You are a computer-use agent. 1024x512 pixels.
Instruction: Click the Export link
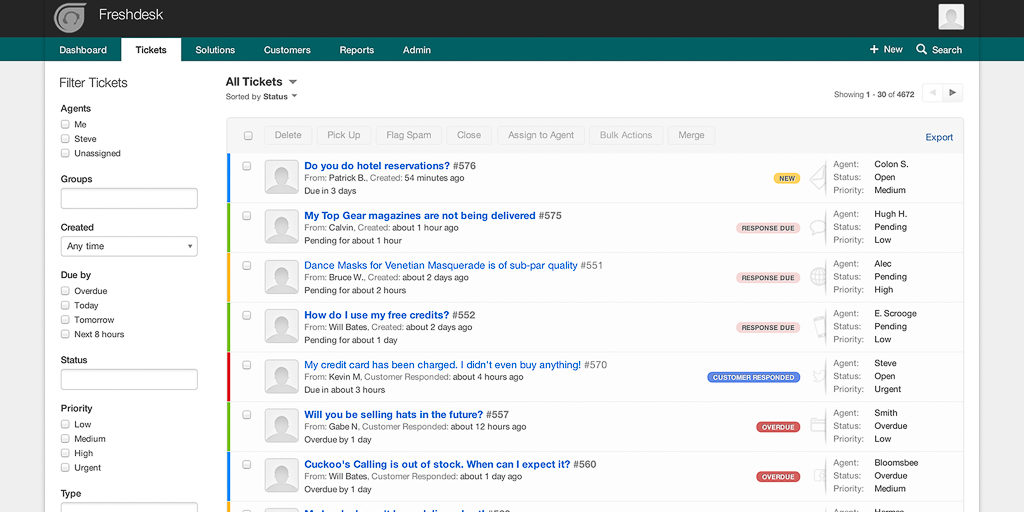click(x=939, y=137)
